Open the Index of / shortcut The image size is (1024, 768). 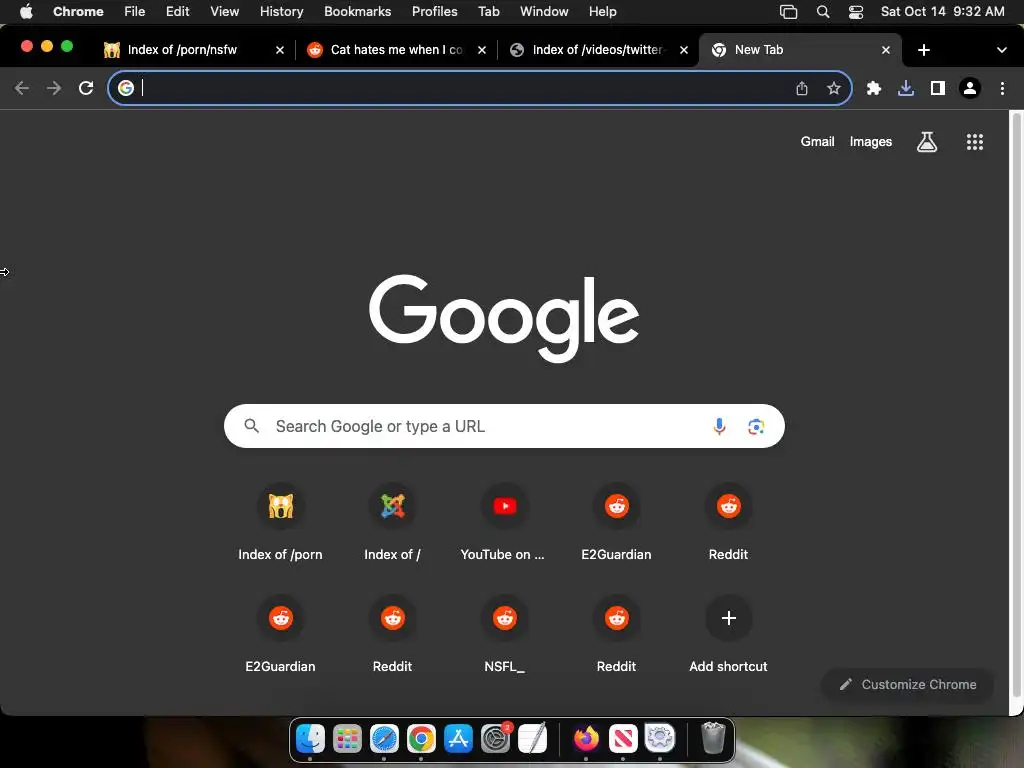pyautogui.click(x=392, y=522)
